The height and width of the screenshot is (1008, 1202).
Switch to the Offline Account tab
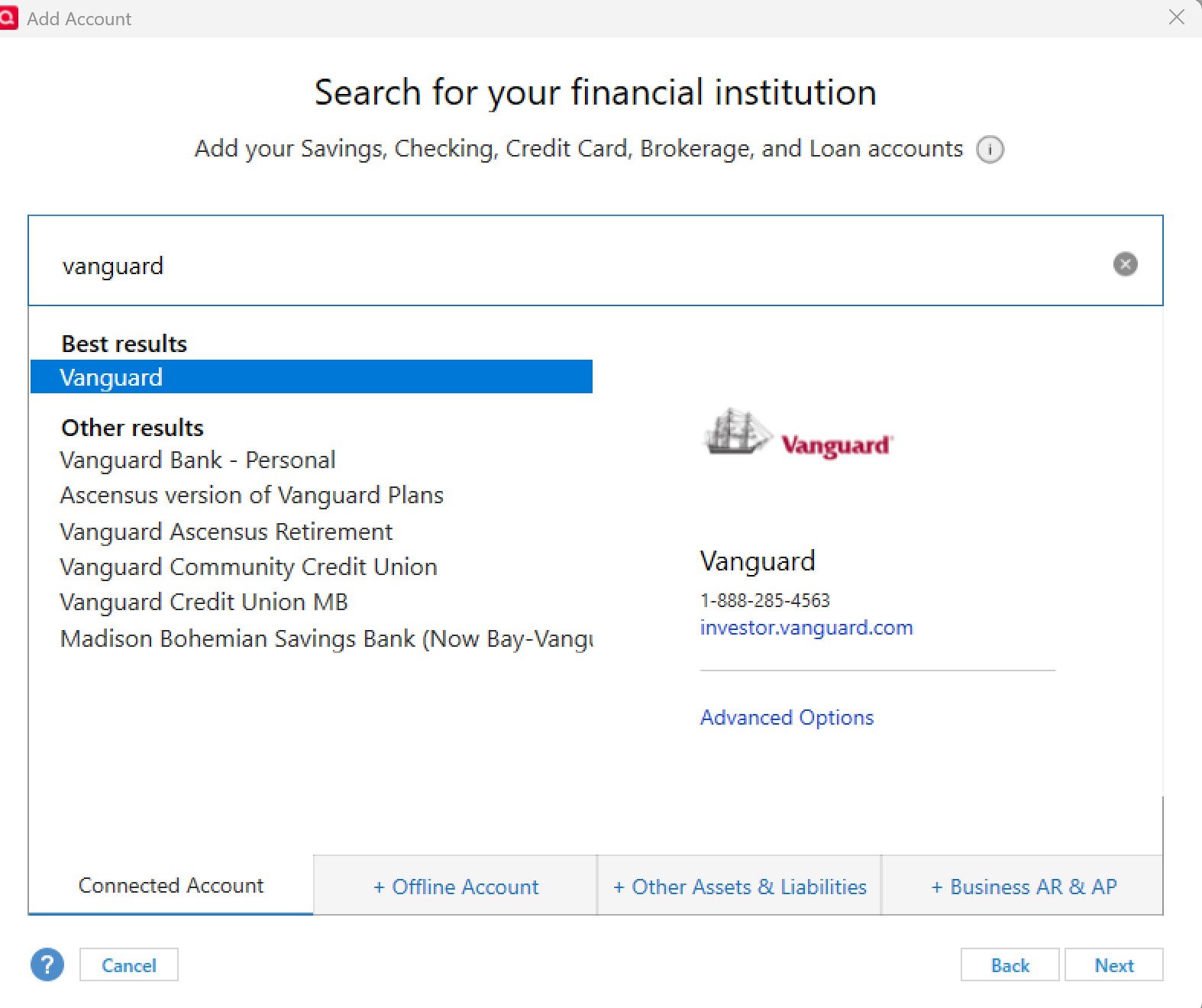456,887
